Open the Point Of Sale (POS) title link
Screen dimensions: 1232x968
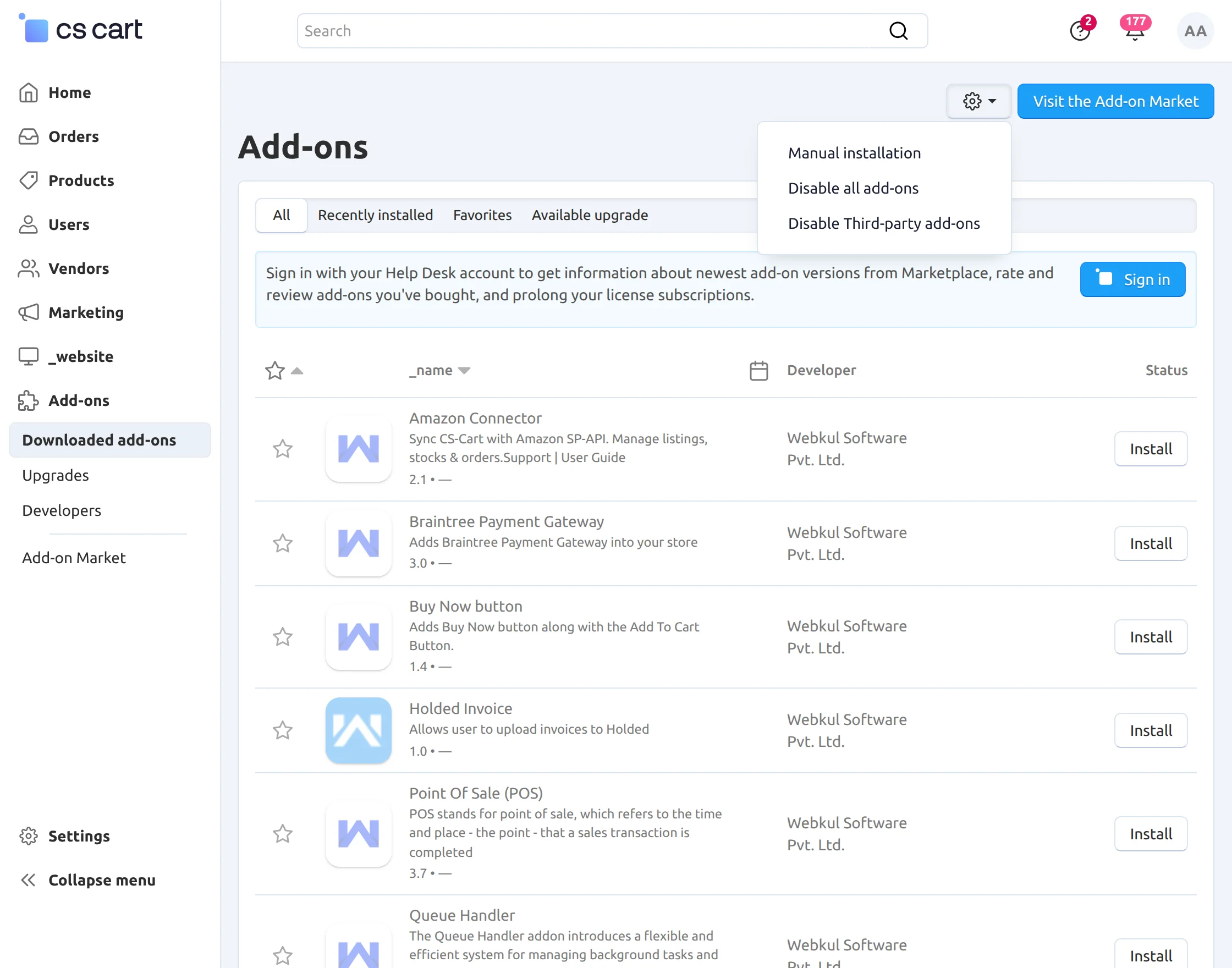coord(475,793)
